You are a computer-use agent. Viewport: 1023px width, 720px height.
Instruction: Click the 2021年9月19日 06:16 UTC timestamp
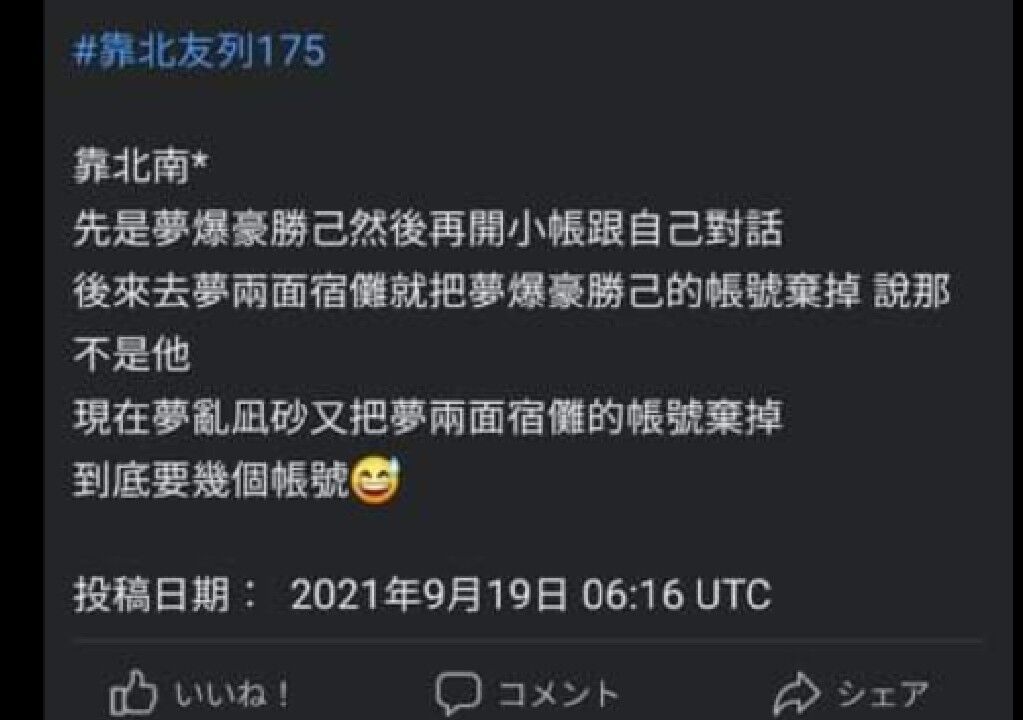coord(530,594)
